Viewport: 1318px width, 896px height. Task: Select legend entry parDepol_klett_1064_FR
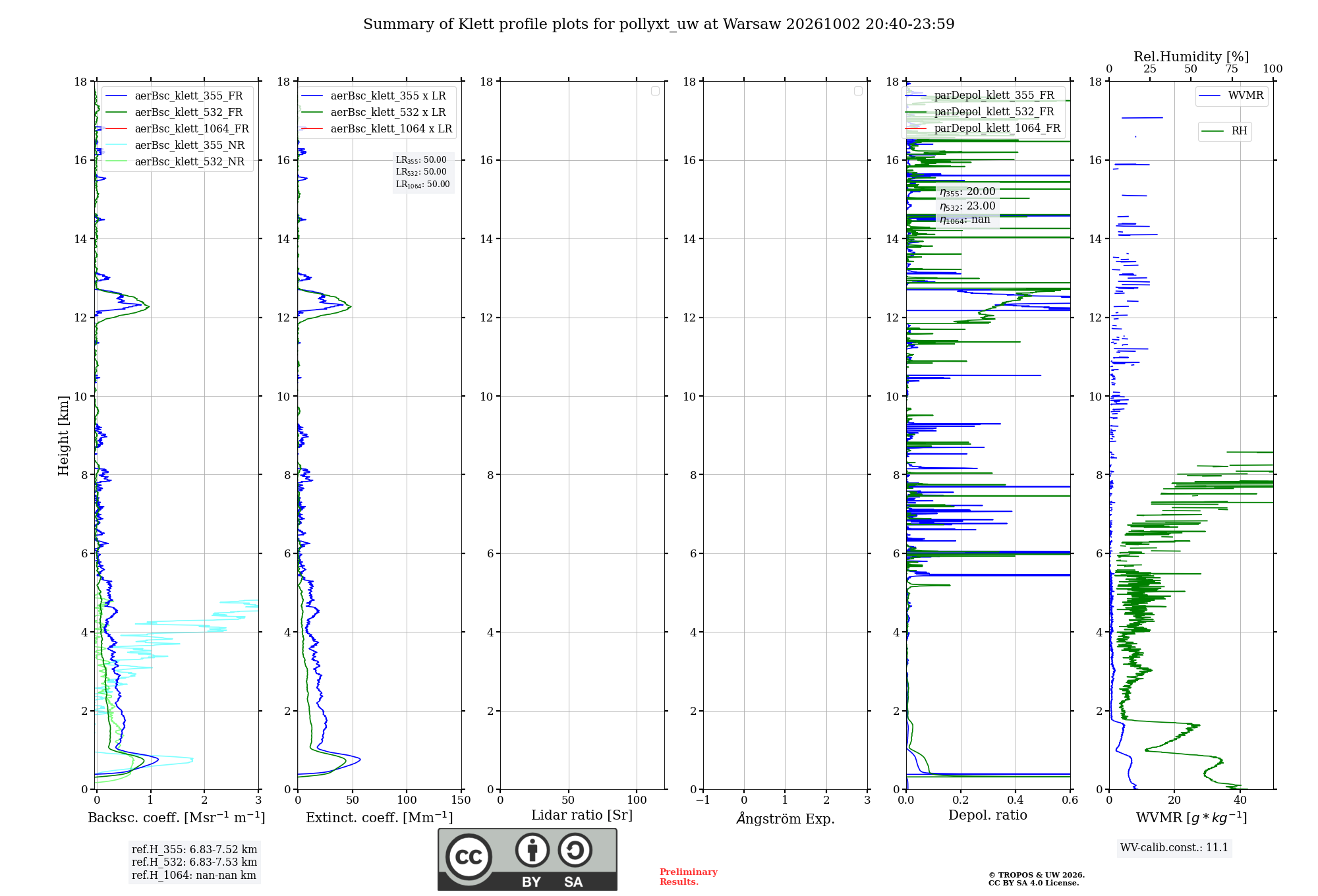pyautogui.click(x=983, y=128)
